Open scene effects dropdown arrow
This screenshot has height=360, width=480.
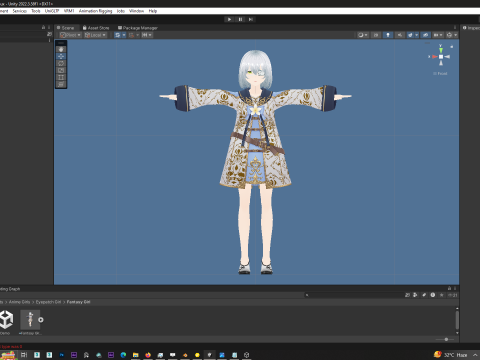[417, 35]
